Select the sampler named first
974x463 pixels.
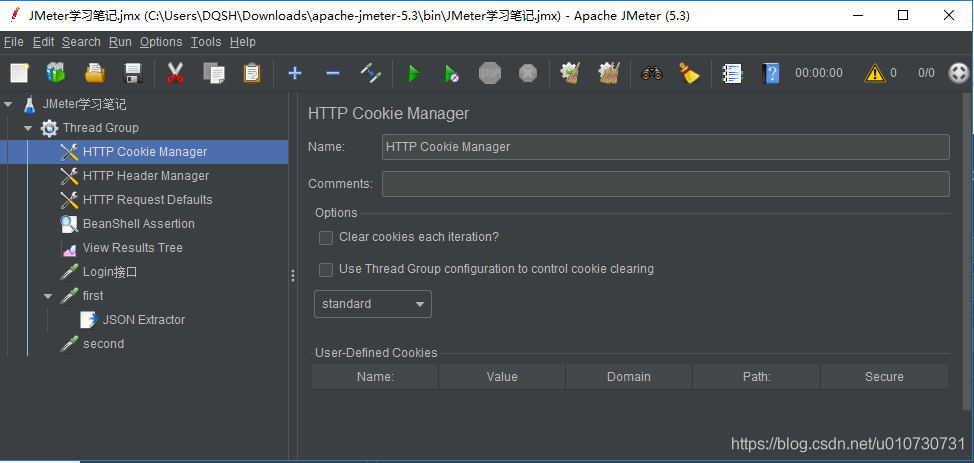[x=93, y=296]
